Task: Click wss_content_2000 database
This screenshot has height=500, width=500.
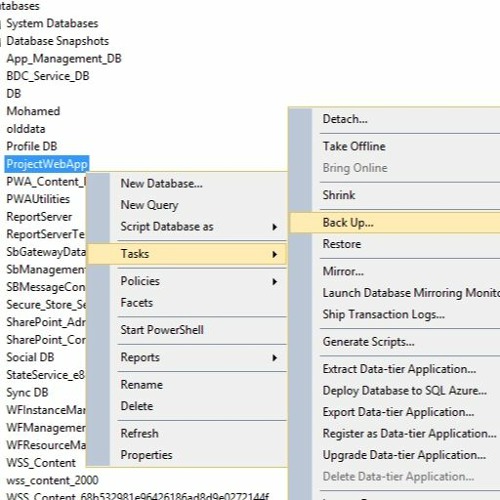Action: (x=52, y=480)
